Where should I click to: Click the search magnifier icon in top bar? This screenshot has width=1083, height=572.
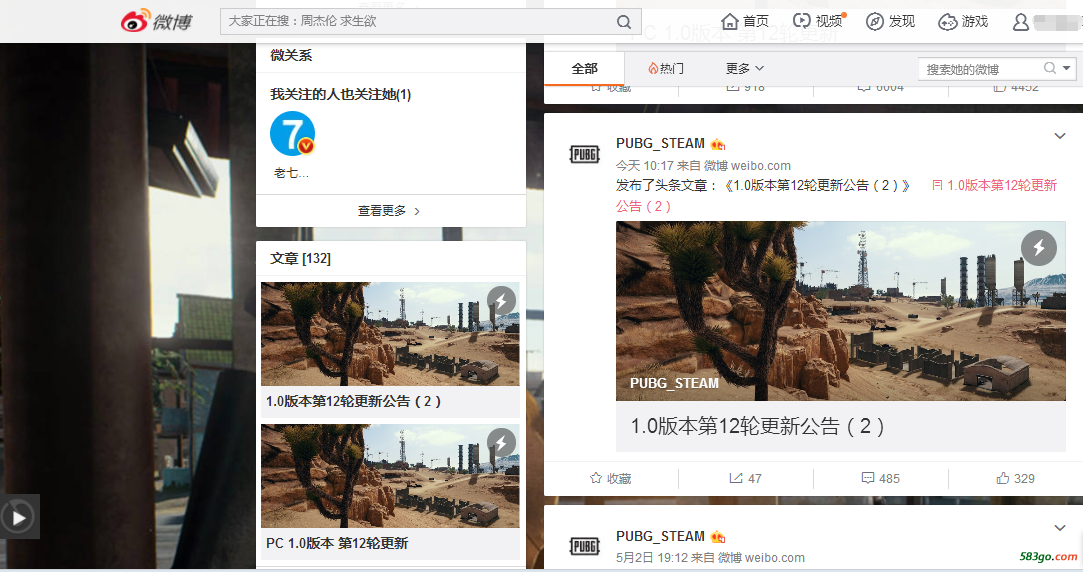pos(624,22)
